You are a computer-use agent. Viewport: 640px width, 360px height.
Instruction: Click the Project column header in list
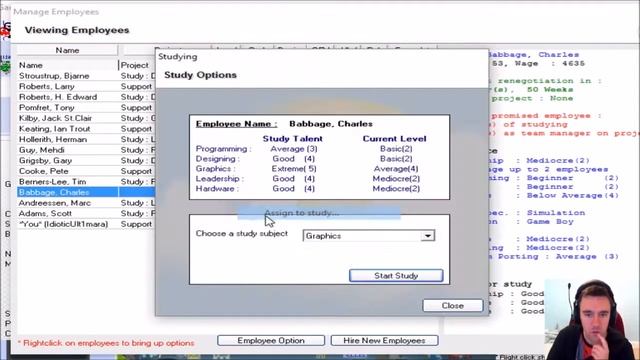tap(135, 65)
